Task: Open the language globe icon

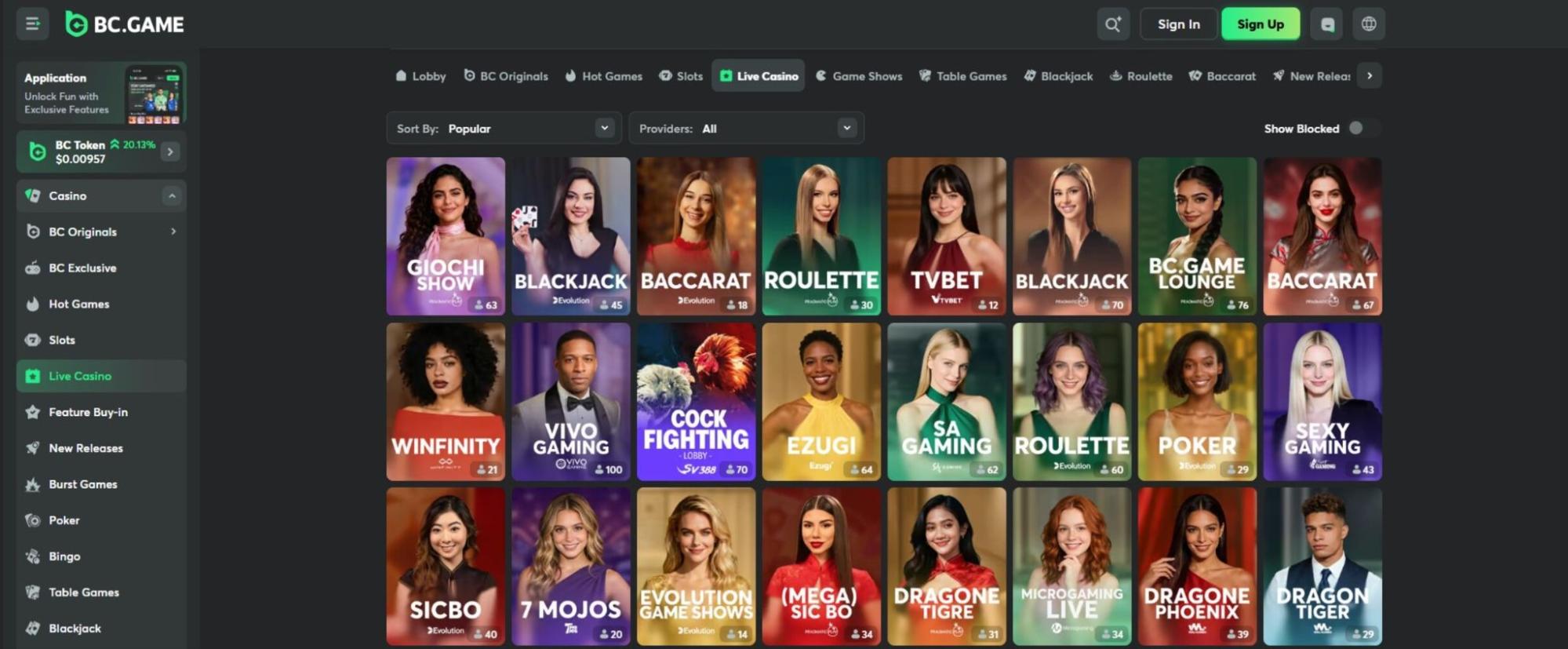Action: (1369, 24)
